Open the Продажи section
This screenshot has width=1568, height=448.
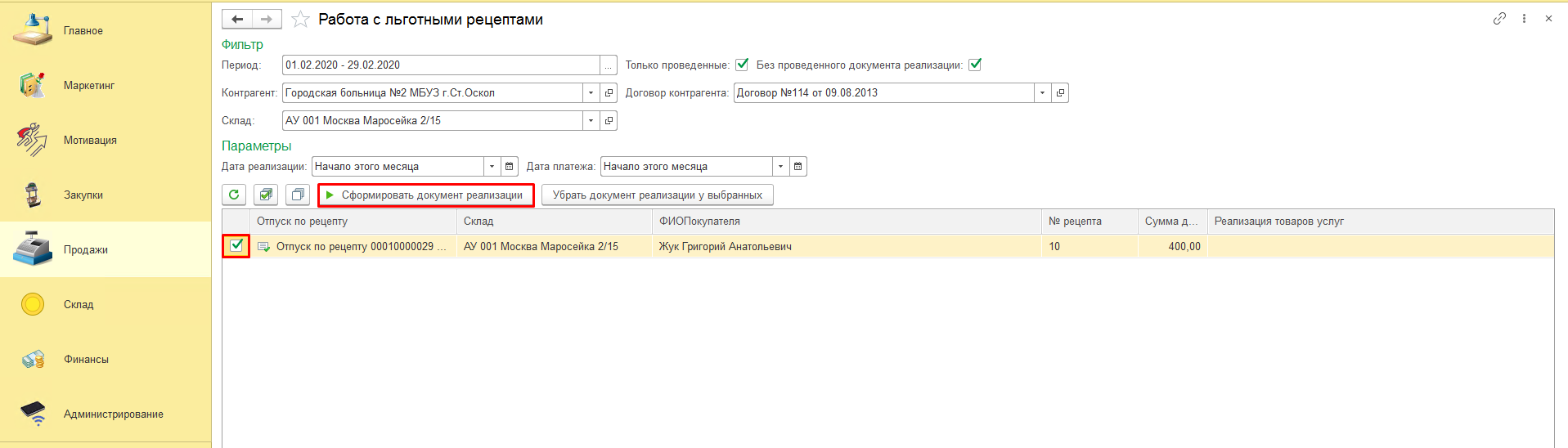tap(85, 249)
